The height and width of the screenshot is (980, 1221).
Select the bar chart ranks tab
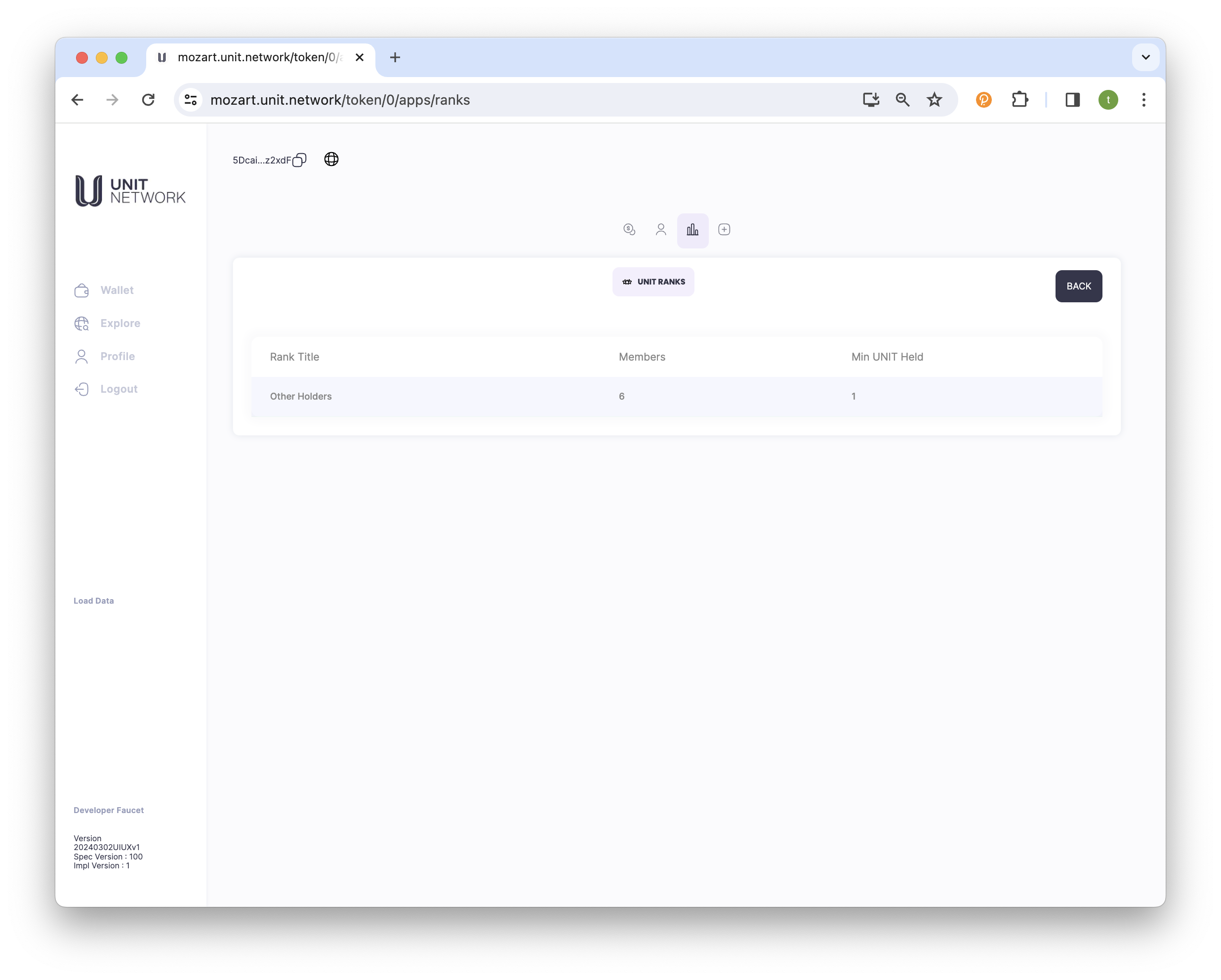click(x=692, y=230)
